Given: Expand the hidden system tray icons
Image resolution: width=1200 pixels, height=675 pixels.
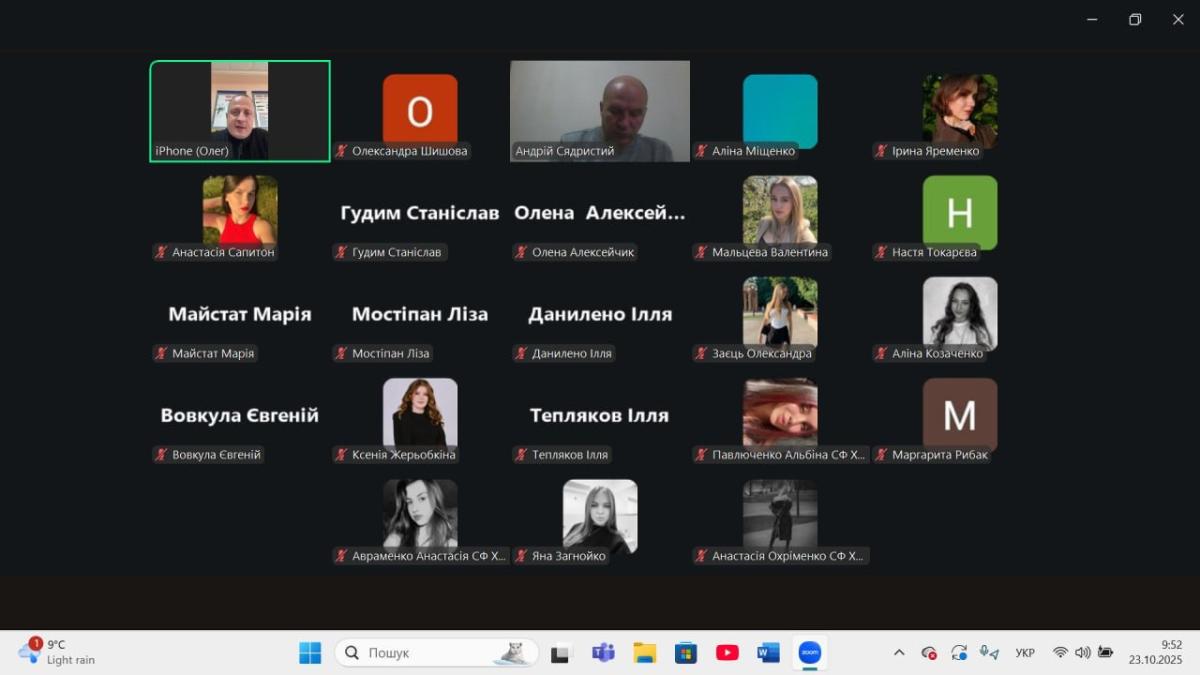Looking at the screenshot, I should (x=899, y=653).
